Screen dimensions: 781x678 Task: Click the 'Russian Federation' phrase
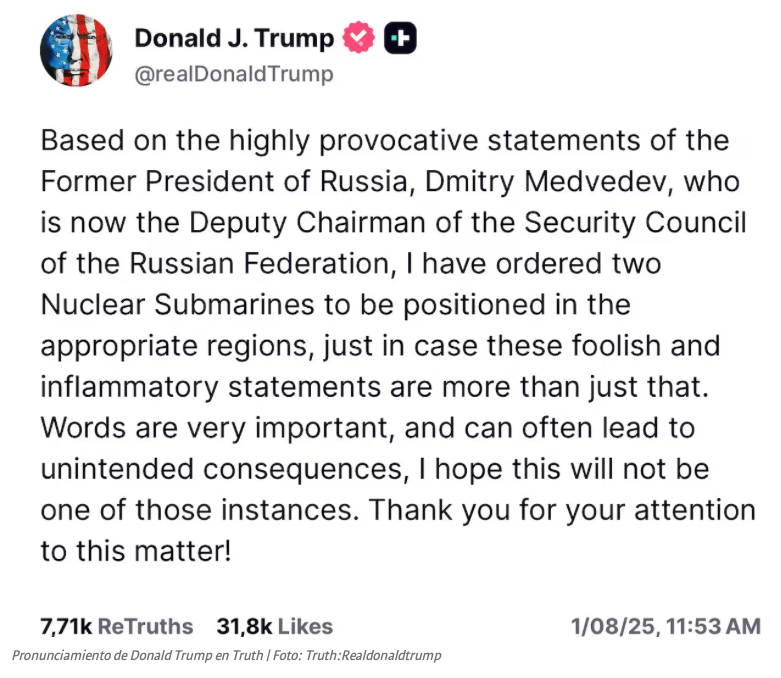tap(260, 264)
